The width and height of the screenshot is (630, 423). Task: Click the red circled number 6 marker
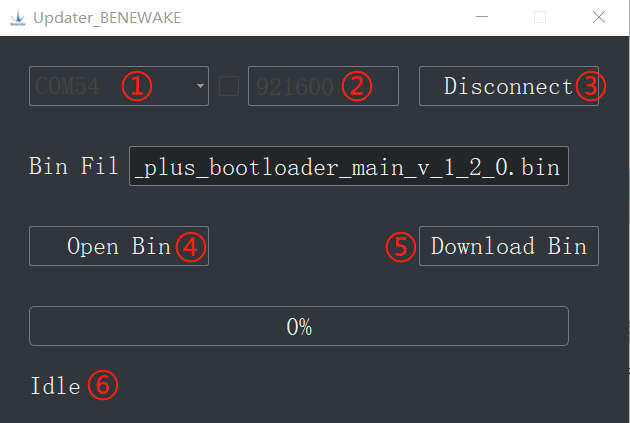[103, 385]
